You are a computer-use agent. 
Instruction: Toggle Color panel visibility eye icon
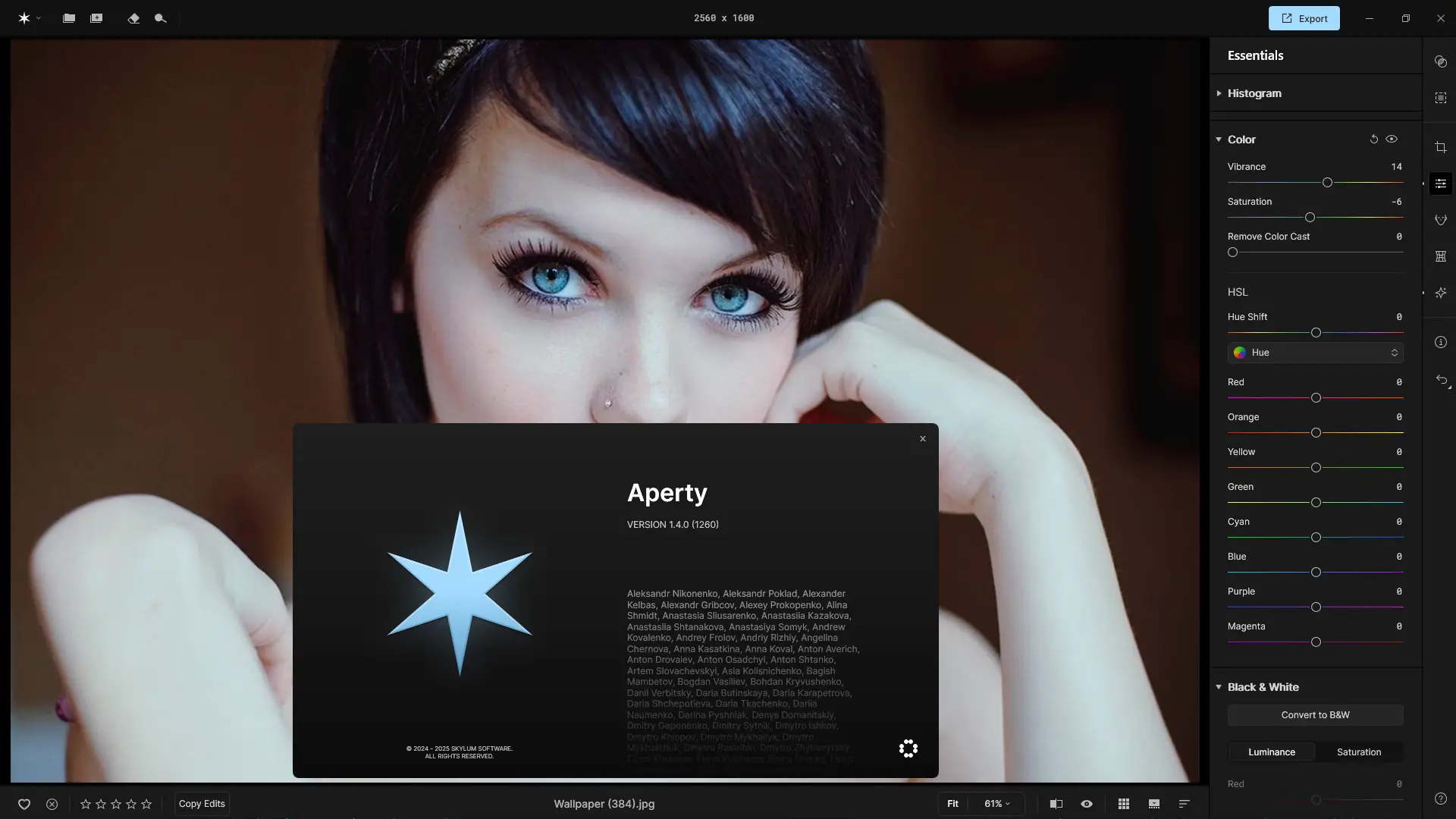tap(1392, 140)
